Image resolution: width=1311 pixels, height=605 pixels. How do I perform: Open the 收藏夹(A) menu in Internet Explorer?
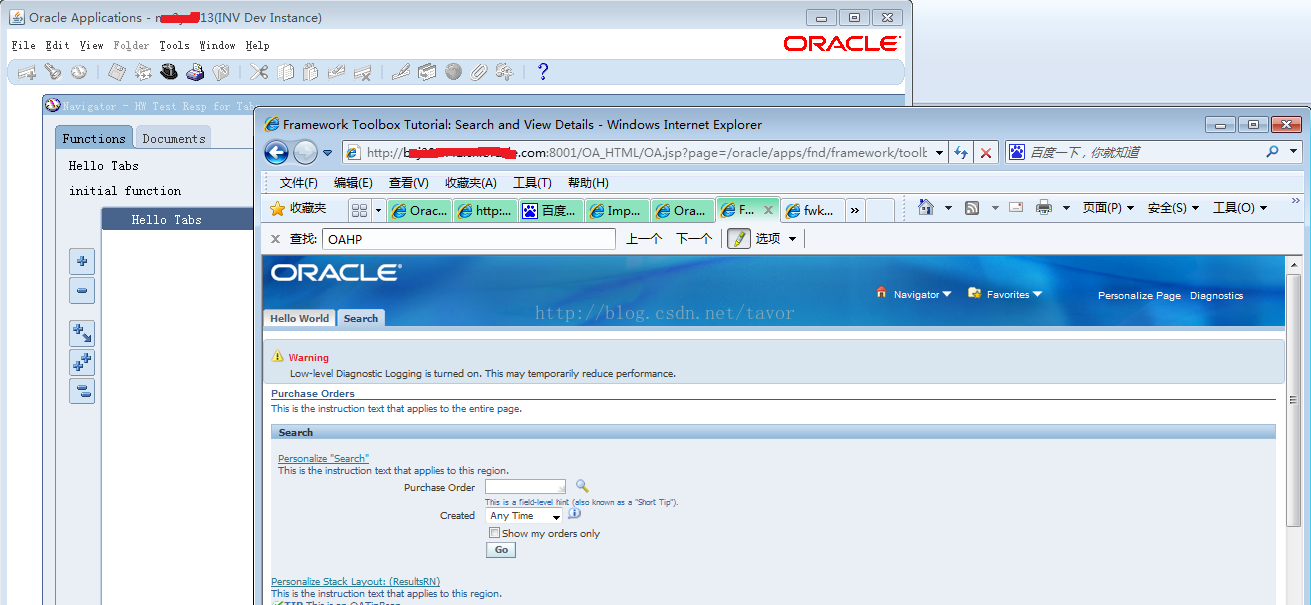pyautogui.click(x=470, y=183)
